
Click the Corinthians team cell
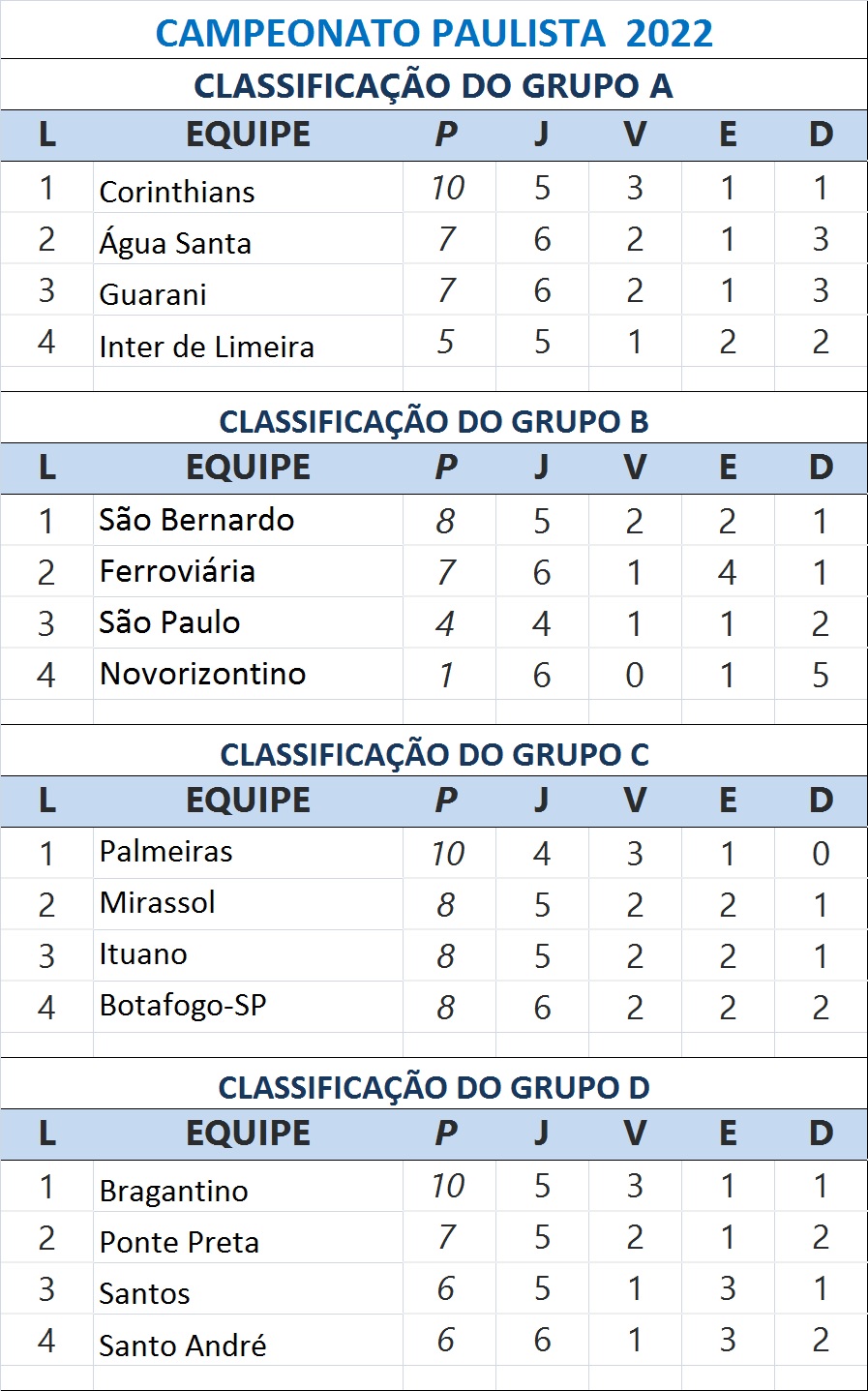click(177, 192)
